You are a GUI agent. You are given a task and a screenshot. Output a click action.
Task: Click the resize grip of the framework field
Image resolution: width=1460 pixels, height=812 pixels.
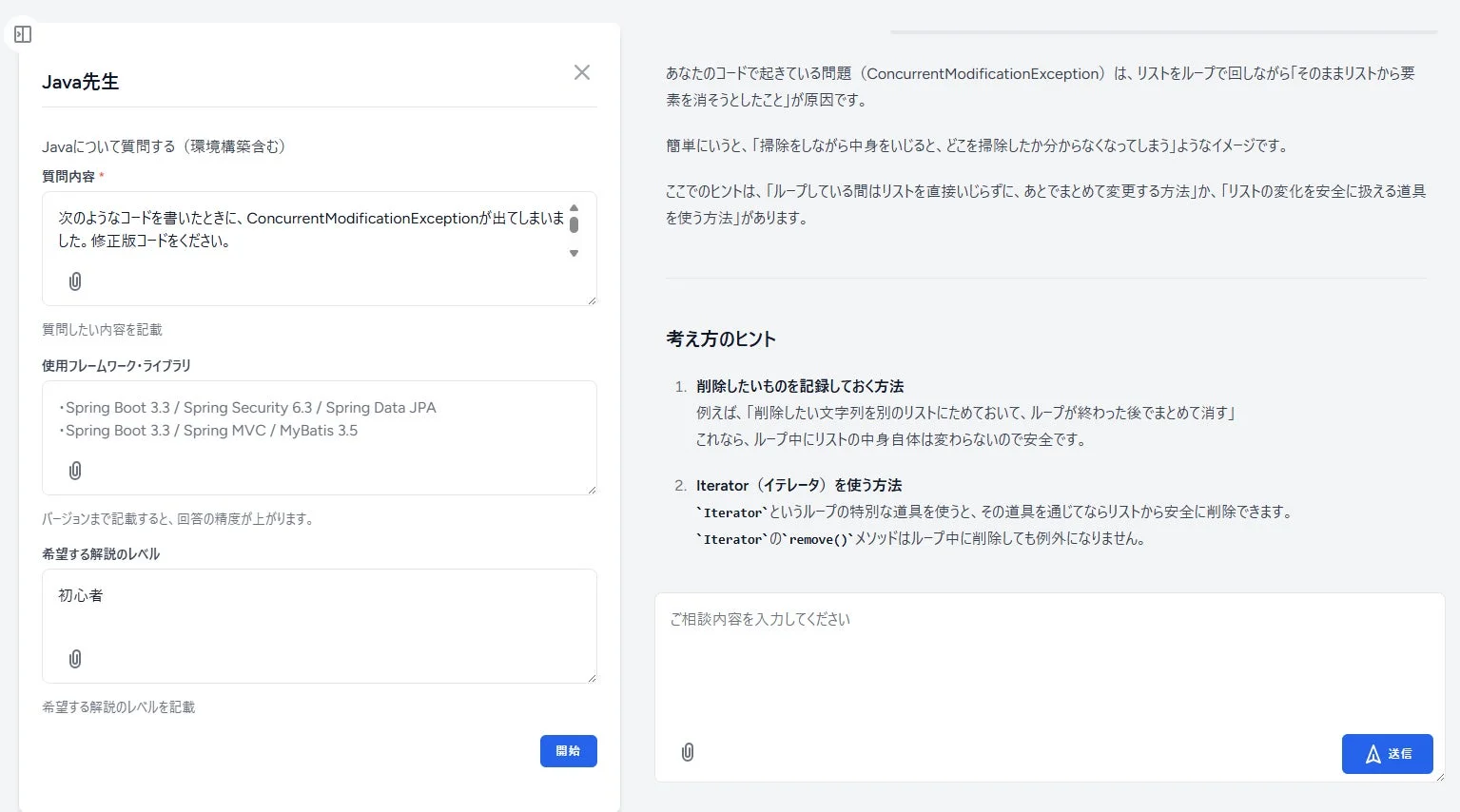coord(592,489)
